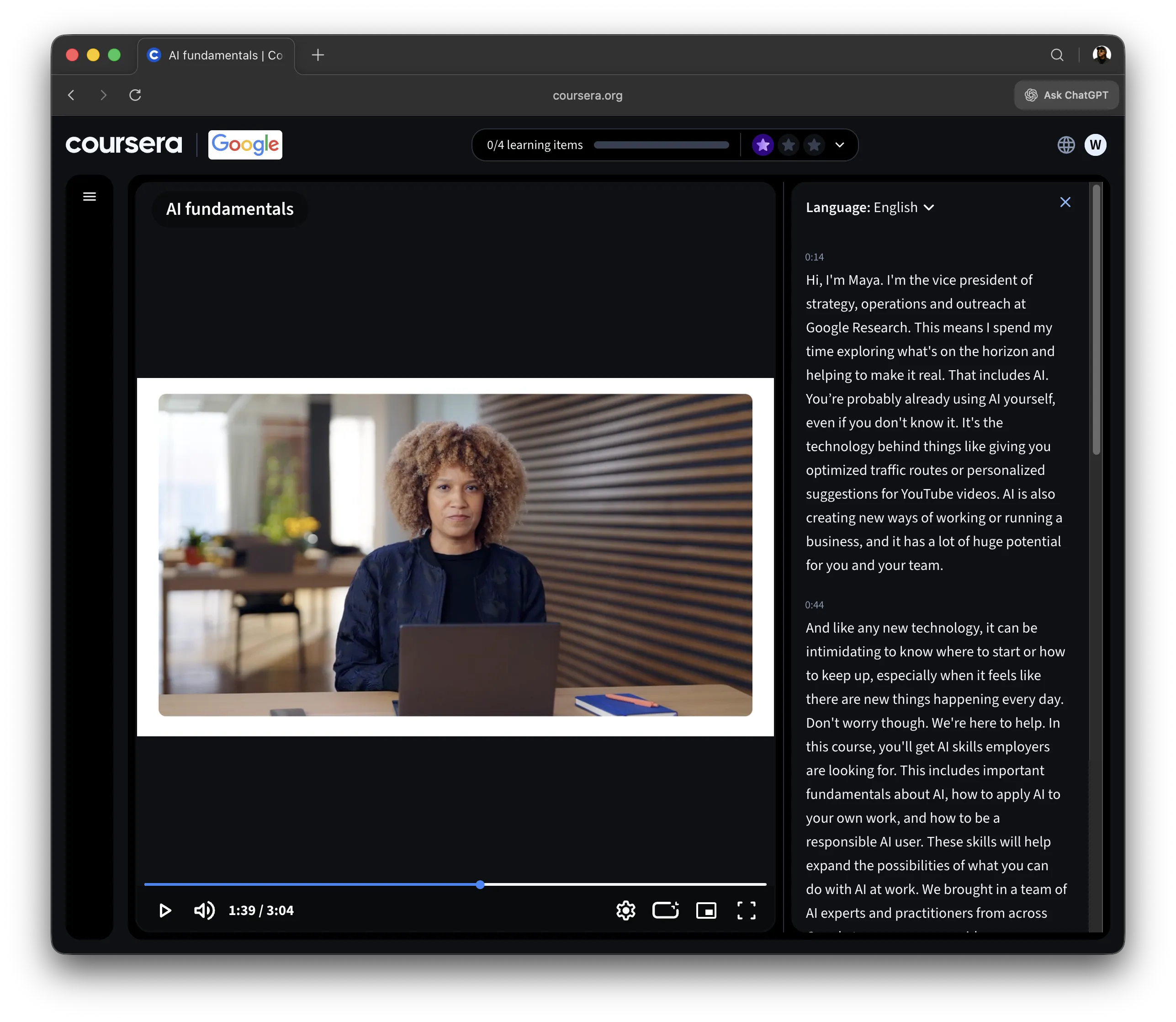
Task: Open the W profile avatar menu
Action: 1095,145
